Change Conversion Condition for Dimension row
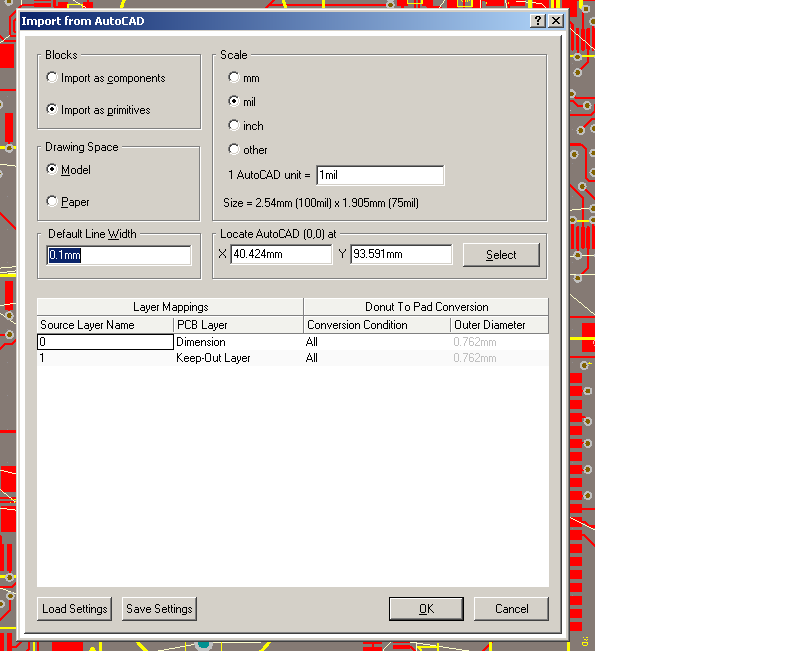 tap(377, 342)
